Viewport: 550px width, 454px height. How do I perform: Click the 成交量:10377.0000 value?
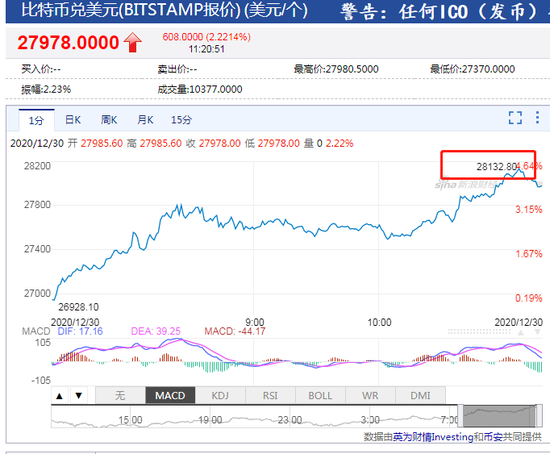tap(200, 89)
